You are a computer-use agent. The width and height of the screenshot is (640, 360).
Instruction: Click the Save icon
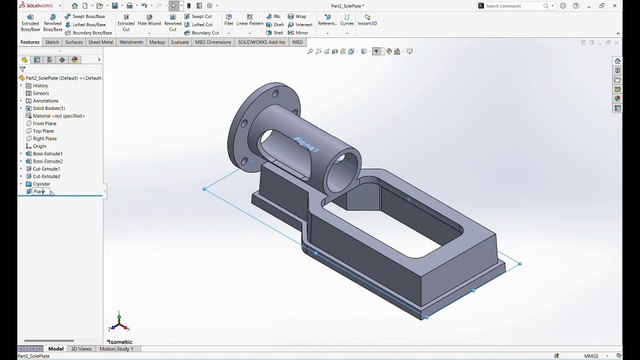115,6
